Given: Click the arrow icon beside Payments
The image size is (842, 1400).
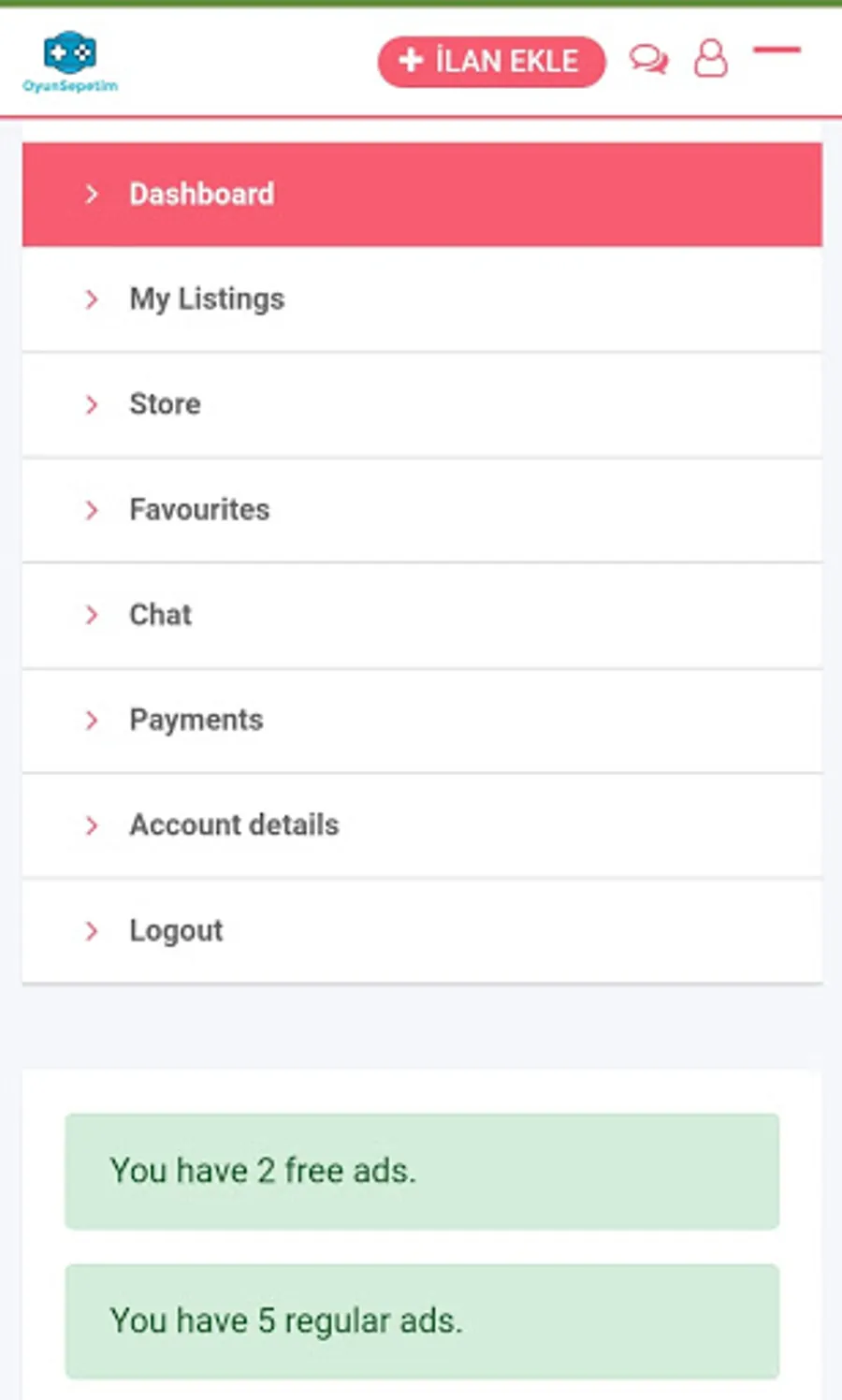Looking at the screenshot, I should (x=92, y=721).
